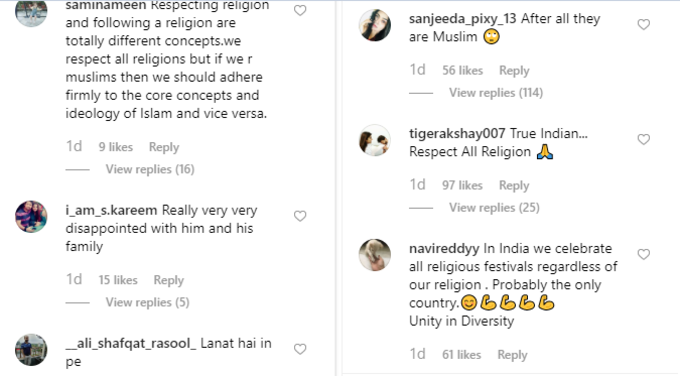Like navireddyy's comment via heart icon
This screenshot has width=680, height=376.
[x=644, y=254]
